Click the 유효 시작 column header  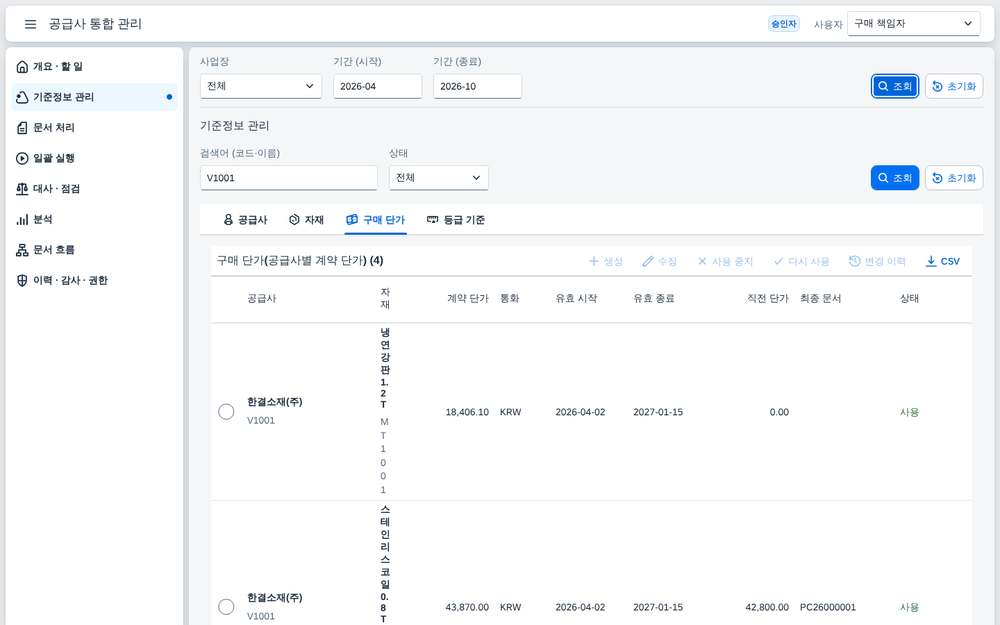coord(576,298)
